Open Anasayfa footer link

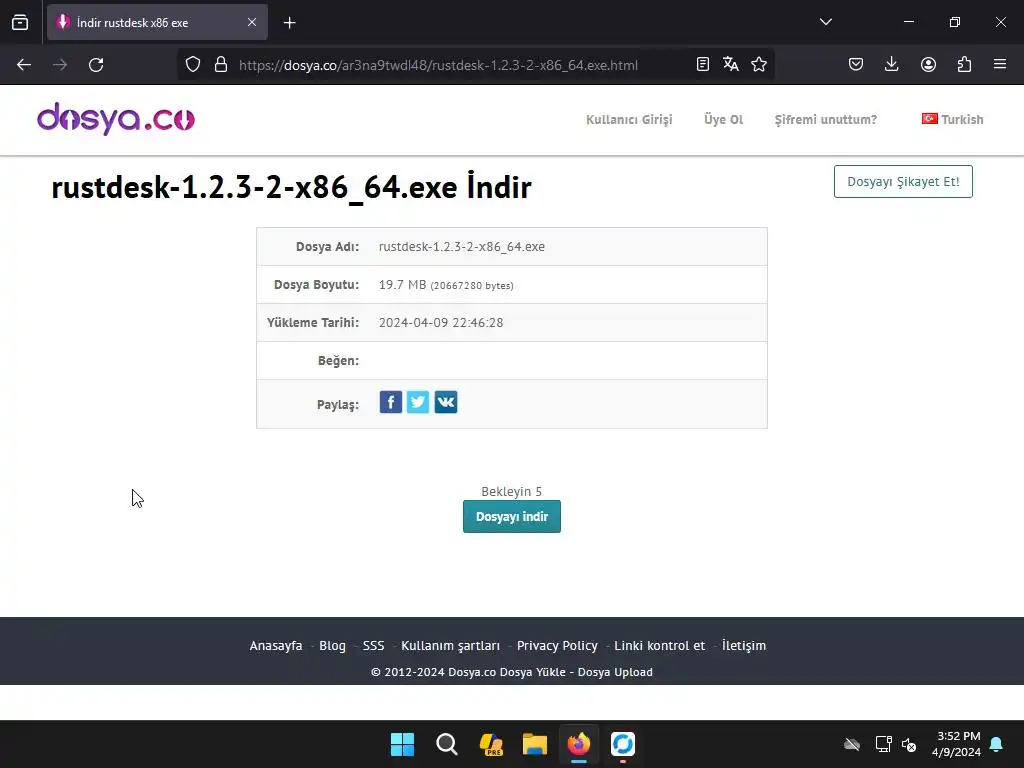tap(276, 645)
